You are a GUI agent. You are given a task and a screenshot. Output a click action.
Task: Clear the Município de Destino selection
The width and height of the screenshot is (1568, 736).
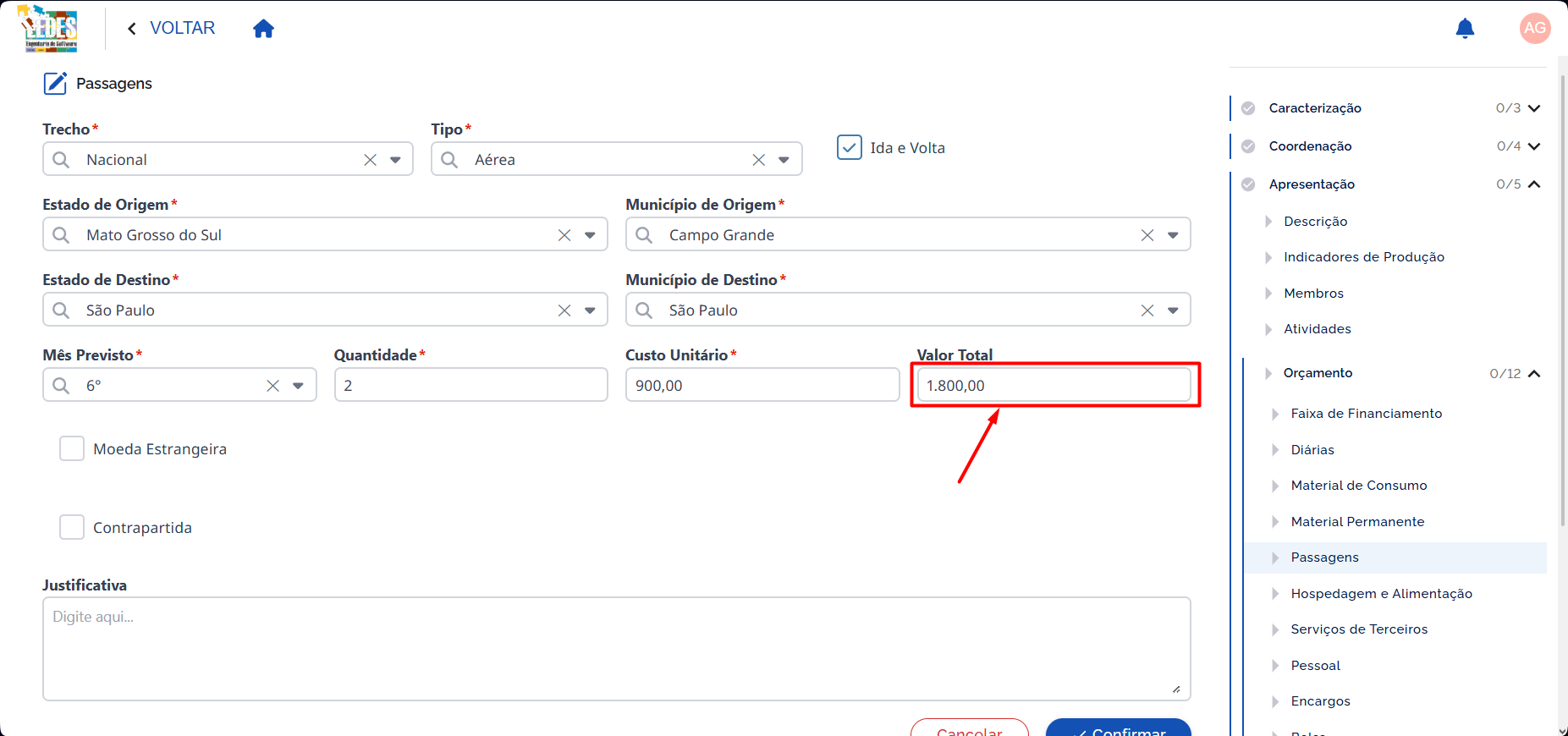click(x=1147, y=310)
